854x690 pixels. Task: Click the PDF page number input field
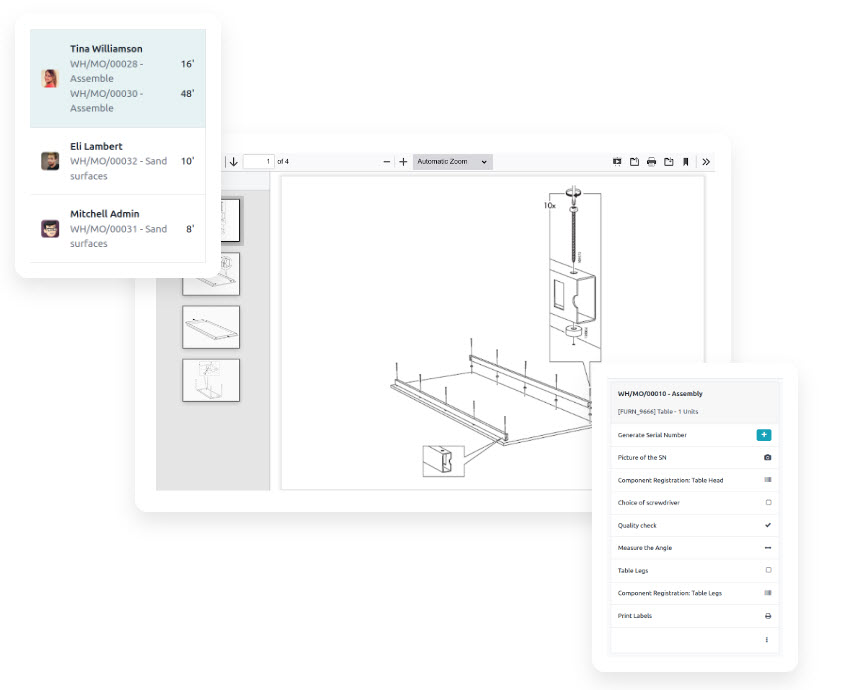[258, 162]
